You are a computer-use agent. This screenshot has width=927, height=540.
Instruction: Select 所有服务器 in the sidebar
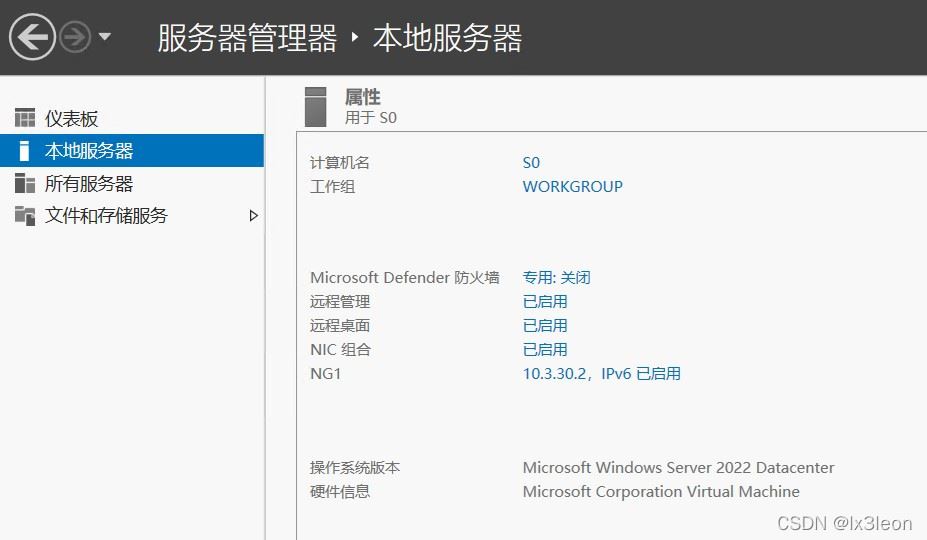coord(89,184)
